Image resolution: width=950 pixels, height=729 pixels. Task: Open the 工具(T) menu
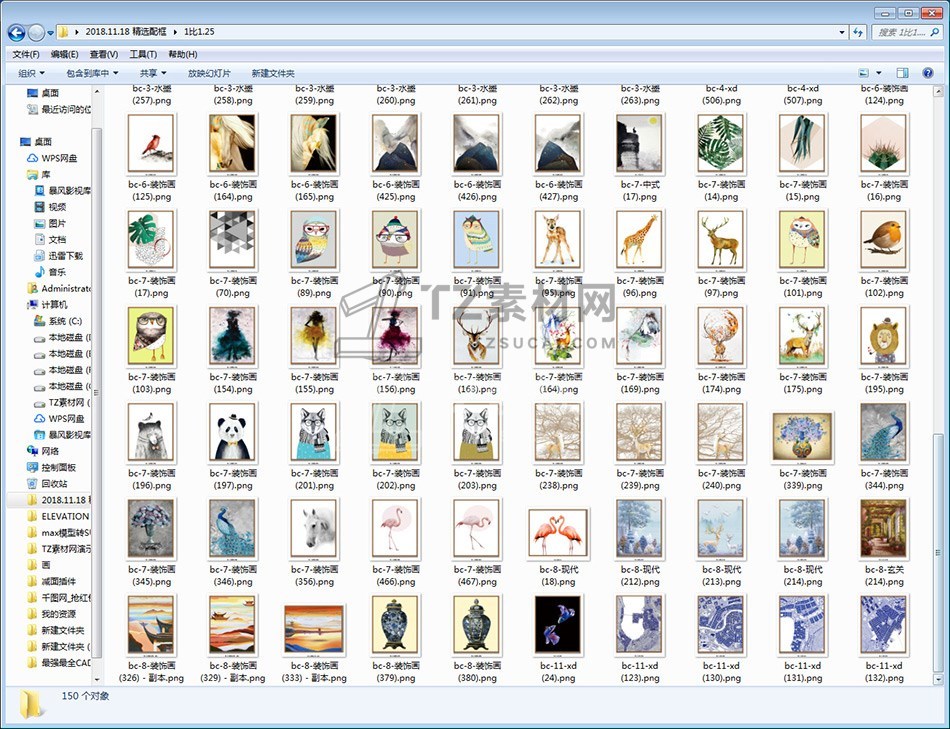point(143,54)
